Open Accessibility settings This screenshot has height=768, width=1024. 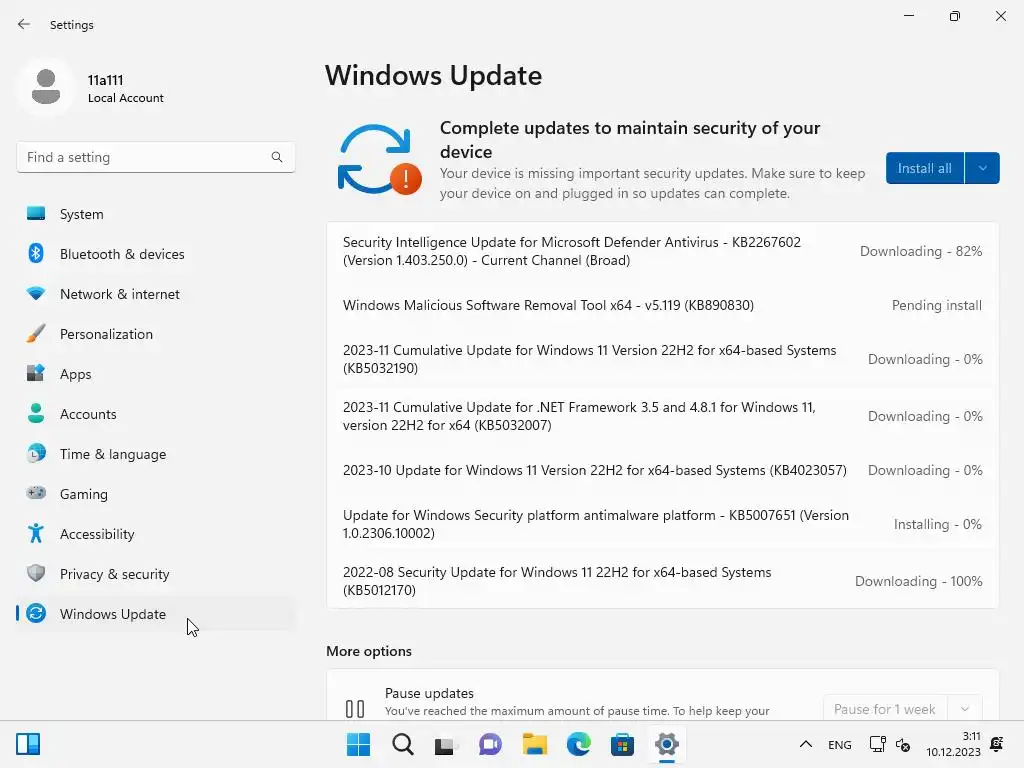tap(155, 534)
